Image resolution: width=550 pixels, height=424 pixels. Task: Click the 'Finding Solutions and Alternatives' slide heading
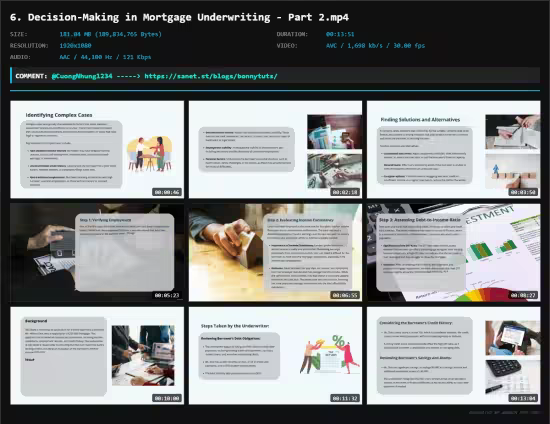420,120
